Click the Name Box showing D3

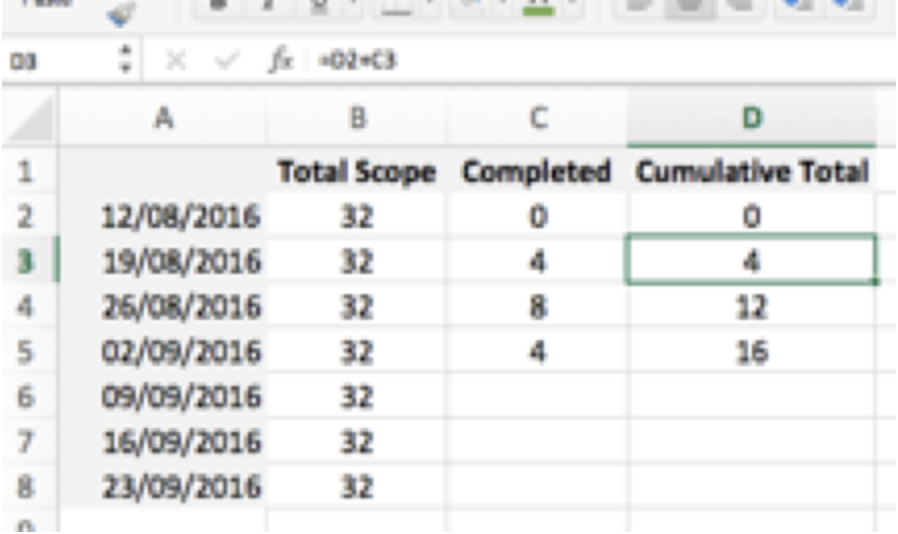50,60
